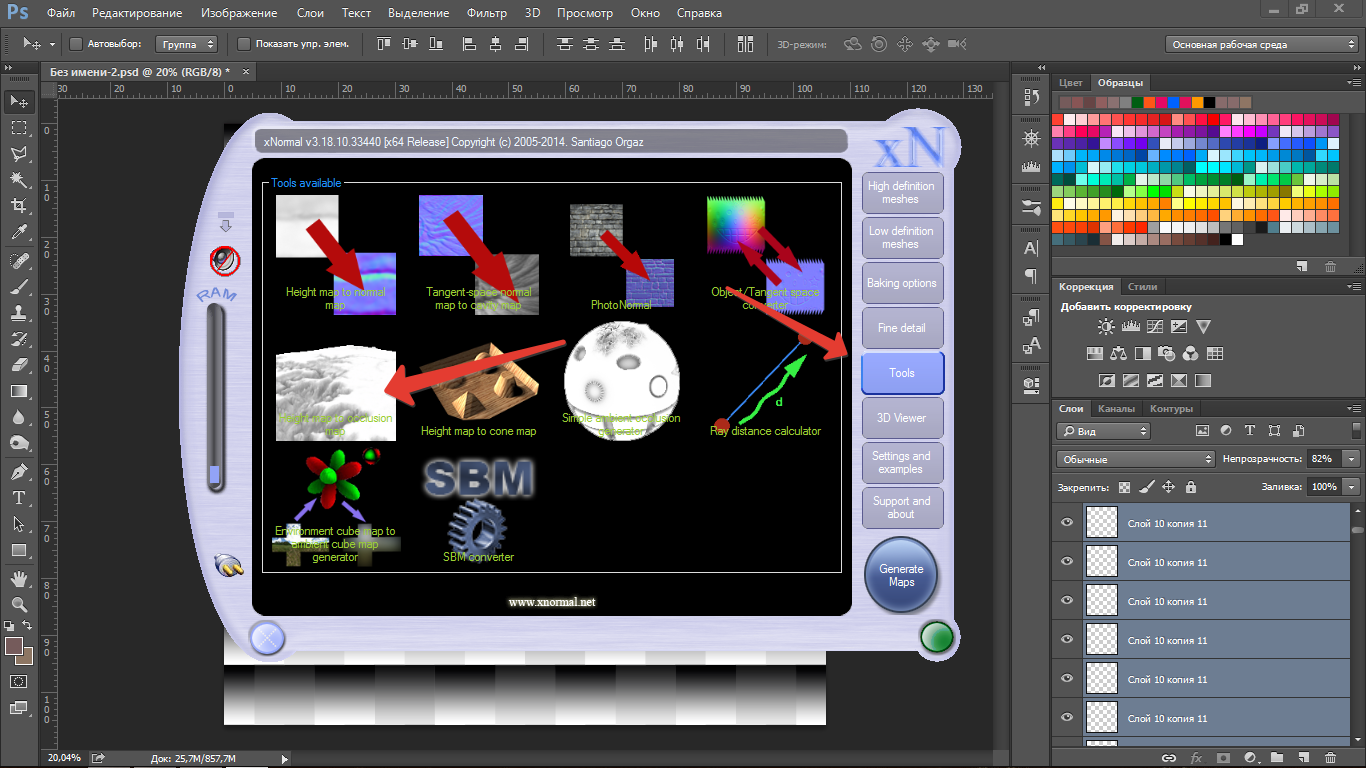Add a Brightness/Contrast adjustment
Image resolution: width=1366 pixels, height=768 pixels.
[x=1106, y=326]
